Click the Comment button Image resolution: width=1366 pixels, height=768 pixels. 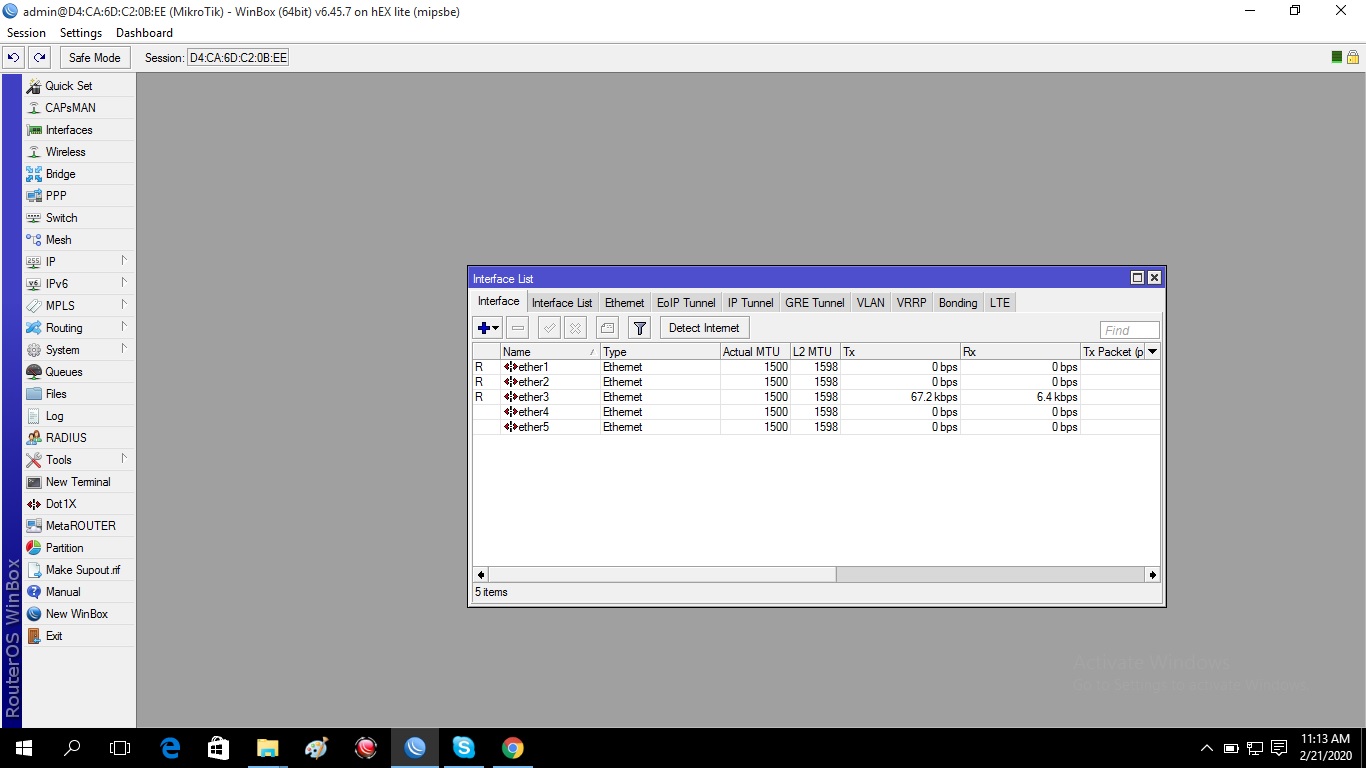coord(607,328)
